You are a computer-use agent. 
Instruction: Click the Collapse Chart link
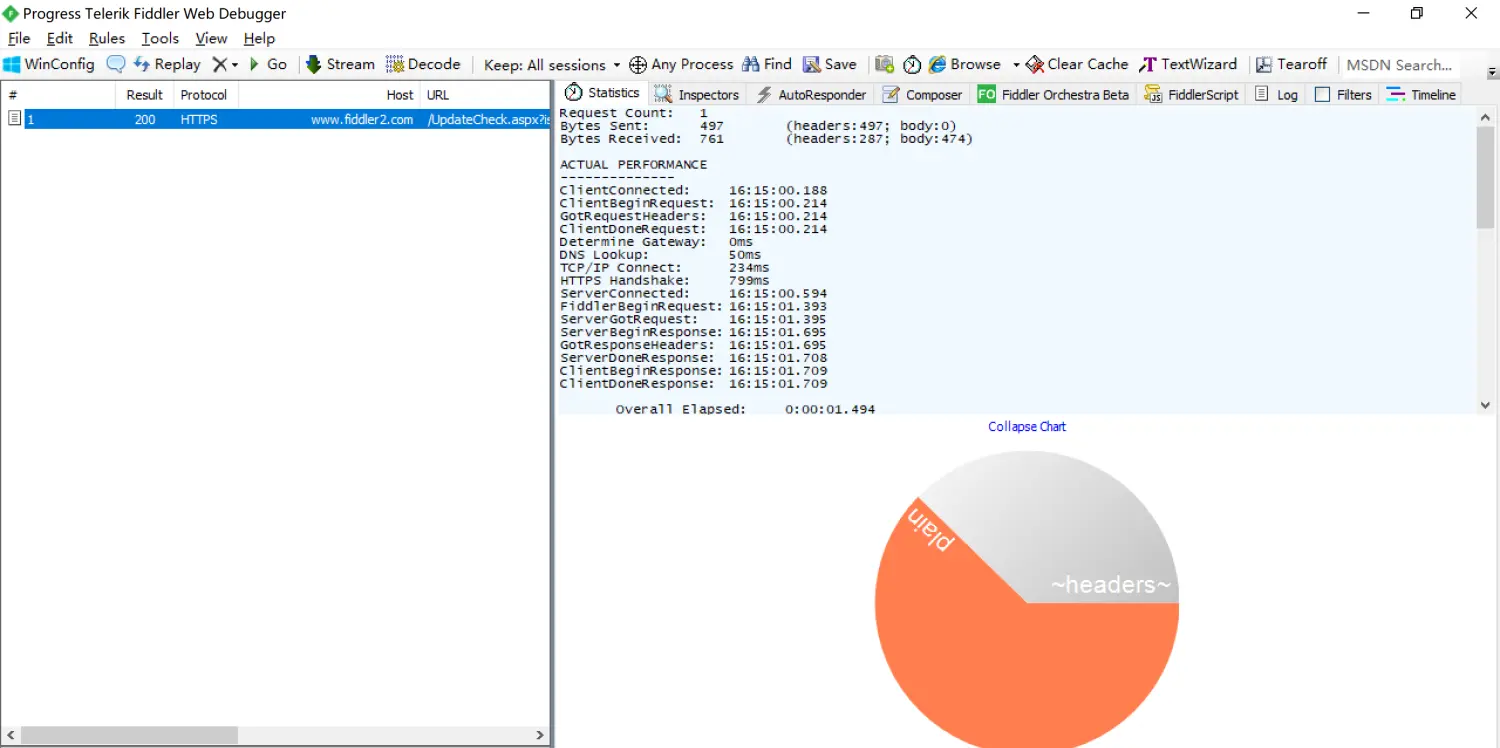tap(1027, 426)
